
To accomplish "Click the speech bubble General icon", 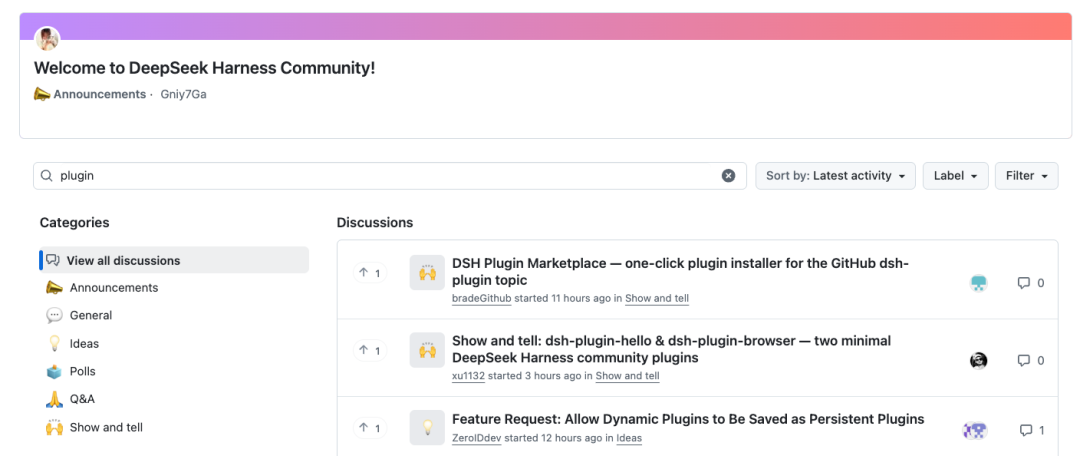I will pyautogui.click(x=54, y=315).
